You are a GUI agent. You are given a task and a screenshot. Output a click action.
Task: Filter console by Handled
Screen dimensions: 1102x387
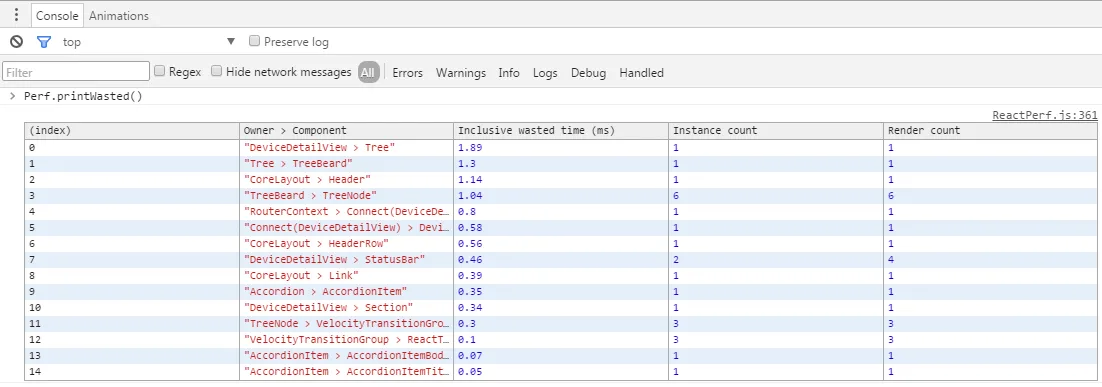tap(641, 72)
